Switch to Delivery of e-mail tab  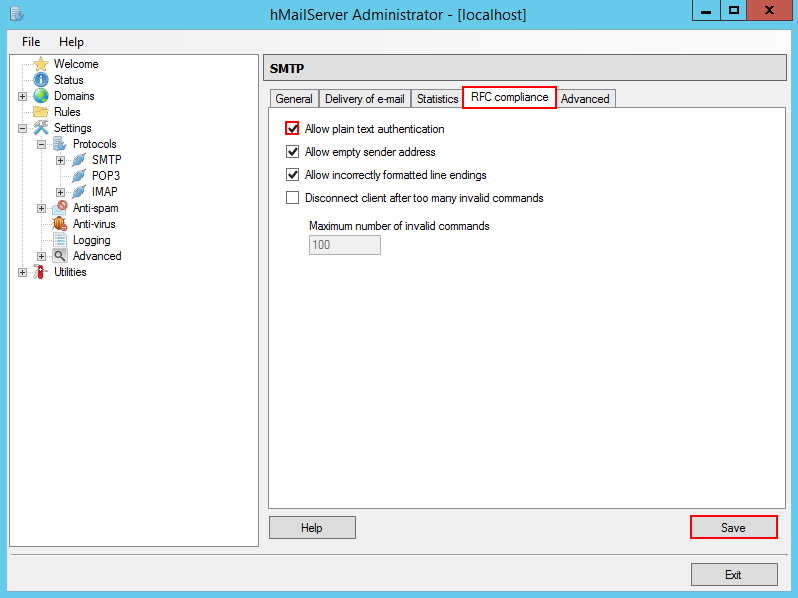click(x=364, y=99)
